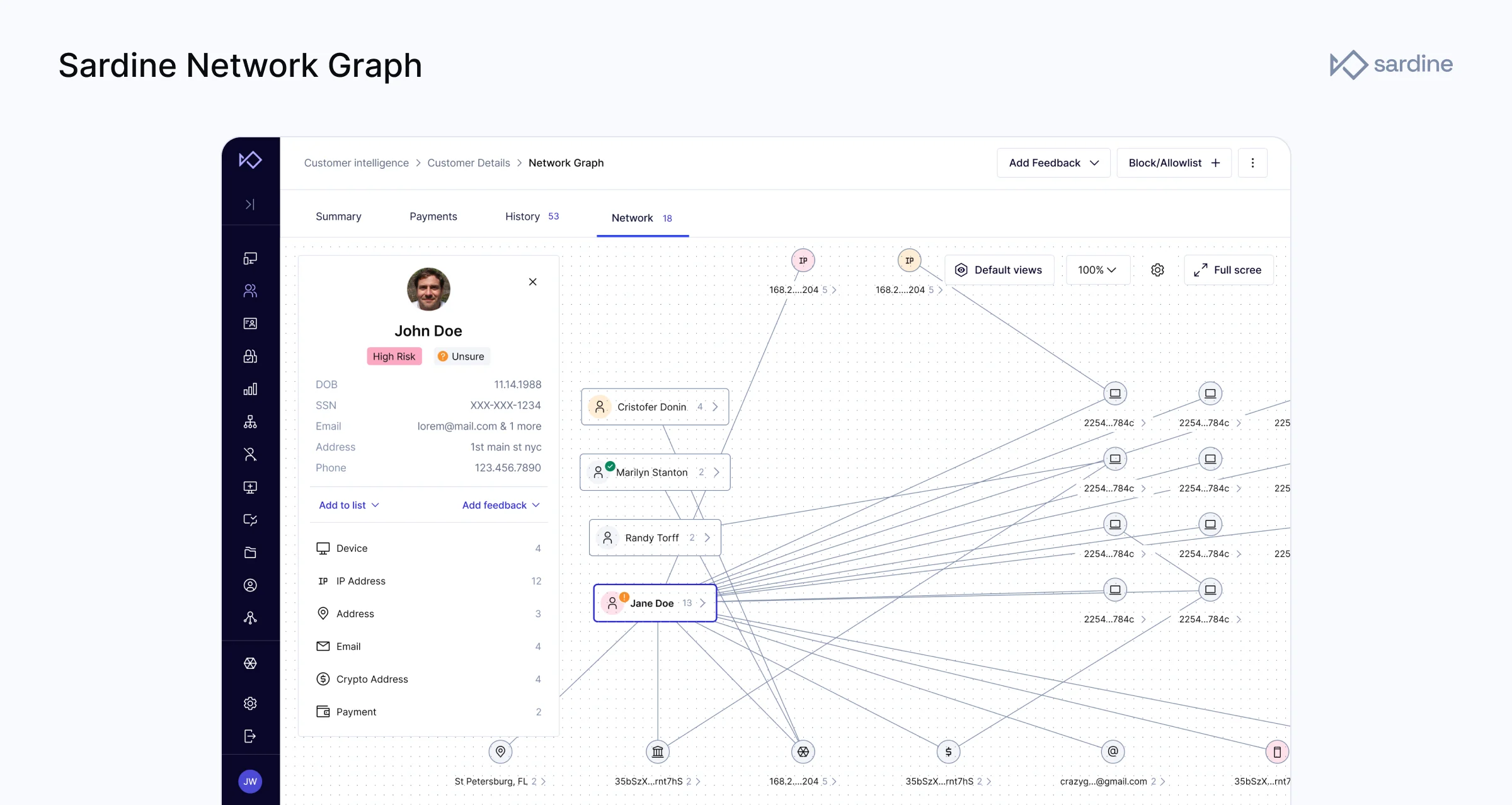Open the graph settings gear near the zoom control
1512x805 pixels.
click(x=1157, y=270)
